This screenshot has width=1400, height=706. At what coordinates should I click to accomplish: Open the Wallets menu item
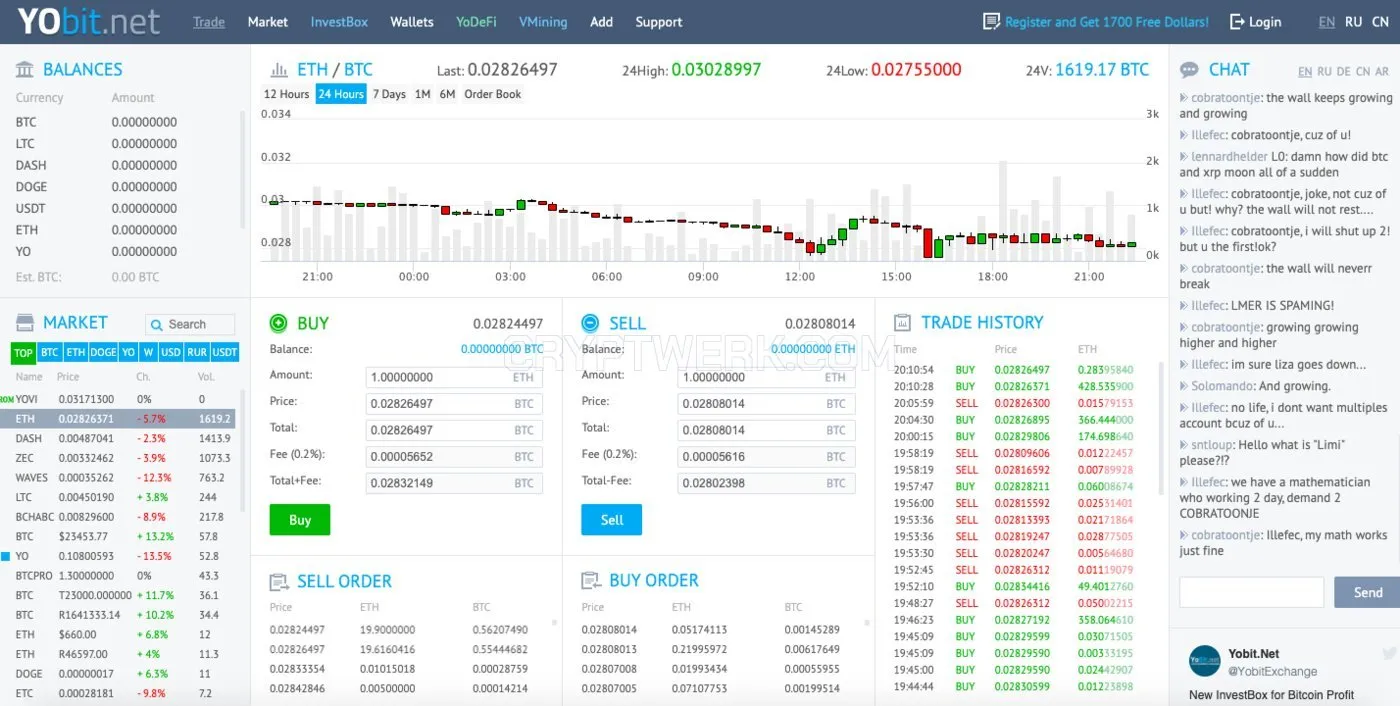(x=412, y=21)
